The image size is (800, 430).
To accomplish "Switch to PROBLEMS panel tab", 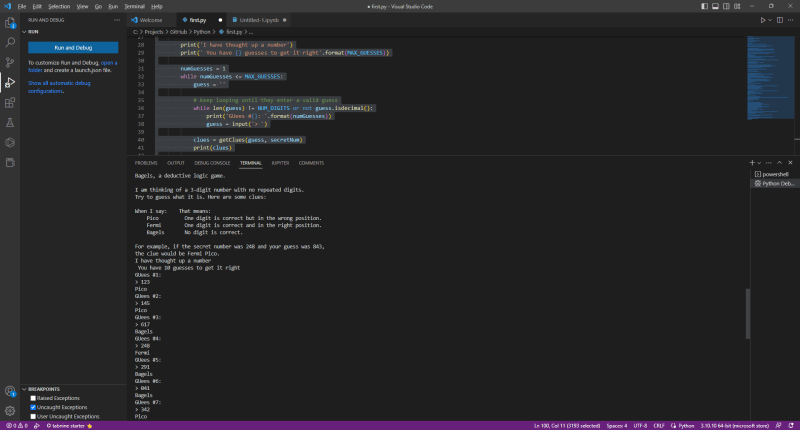I will [x=146, y=163].
